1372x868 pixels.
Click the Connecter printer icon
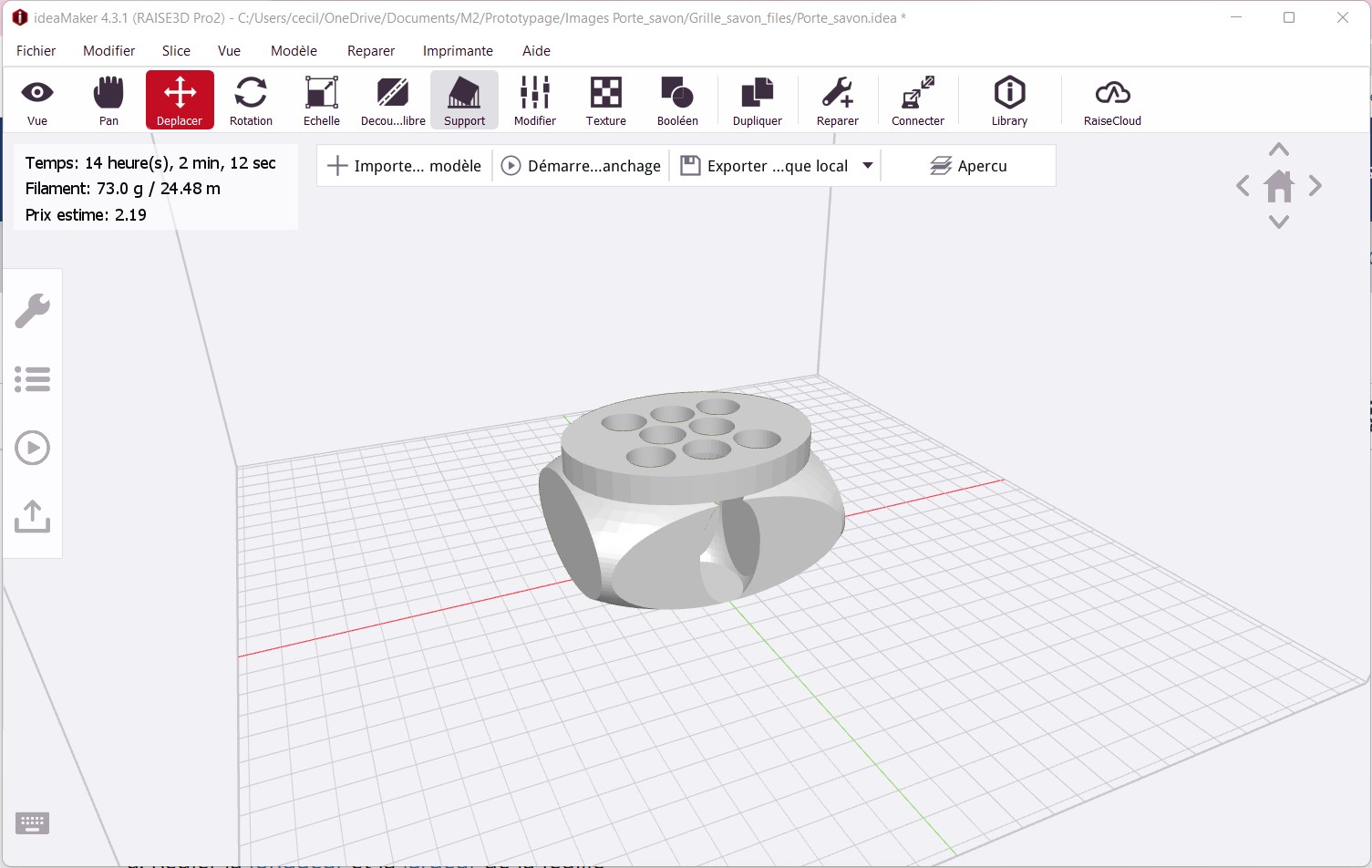[918, 100]
